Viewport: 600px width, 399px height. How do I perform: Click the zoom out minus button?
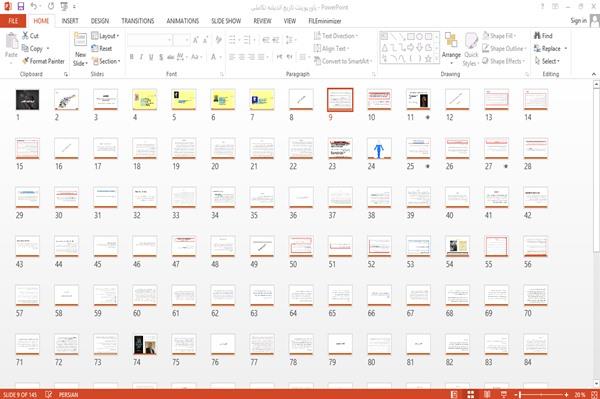click(x=515, y=394)
